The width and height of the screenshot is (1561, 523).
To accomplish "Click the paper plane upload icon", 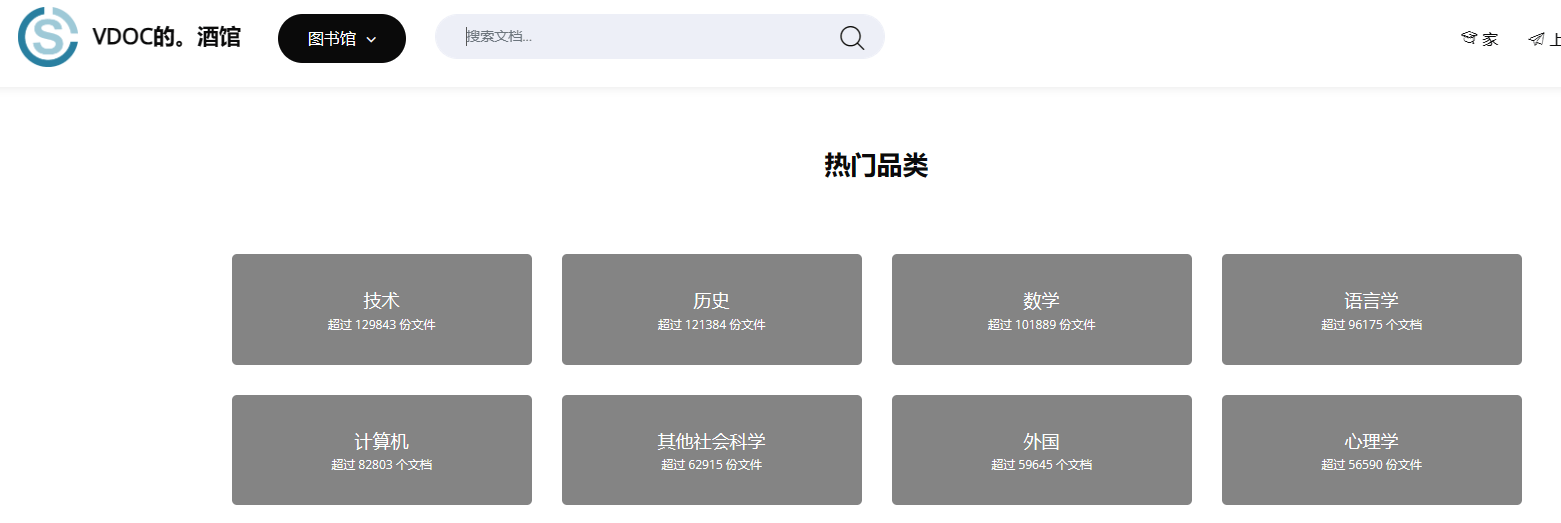I will (1536, 39).
